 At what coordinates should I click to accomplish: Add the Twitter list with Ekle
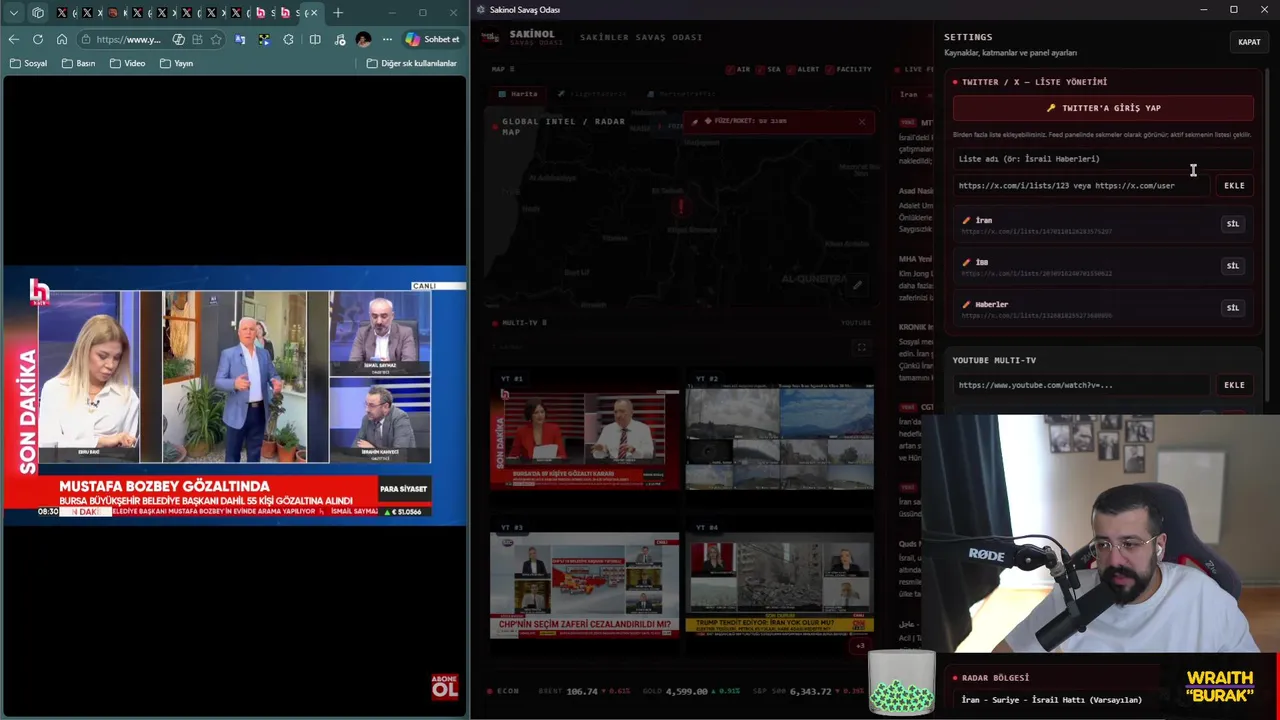point(1234,185)
